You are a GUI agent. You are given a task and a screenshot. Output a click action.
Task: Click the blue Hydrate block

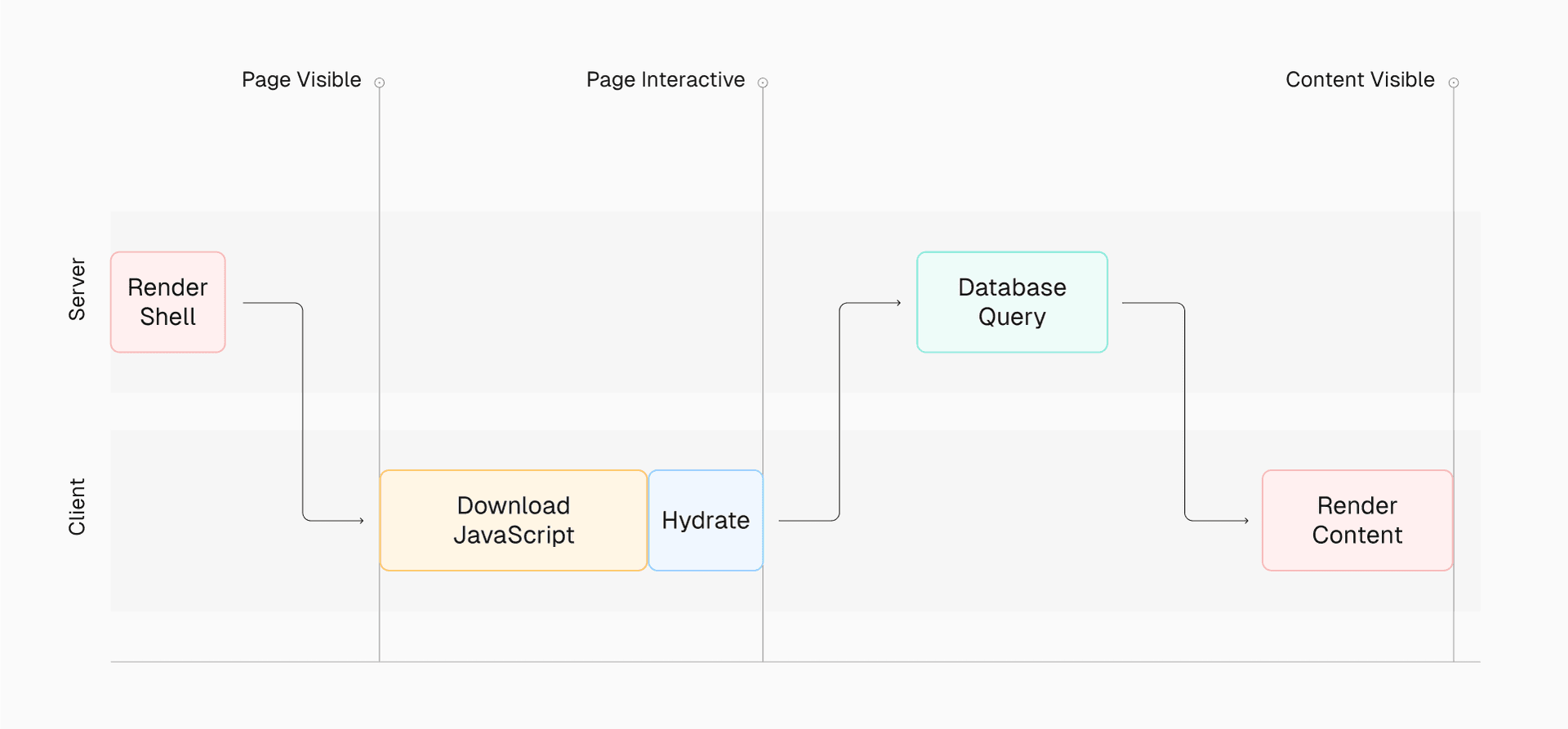point(706,520)
